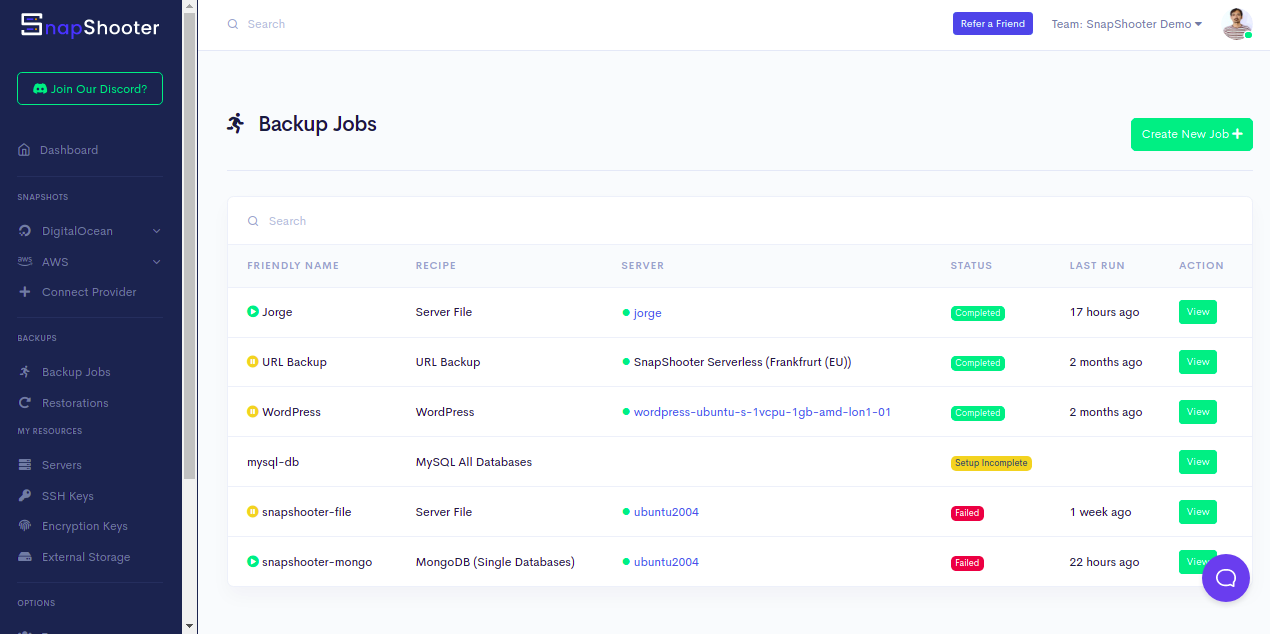Click the Failed badge in snapshooter-mongo row

point(967,563)
